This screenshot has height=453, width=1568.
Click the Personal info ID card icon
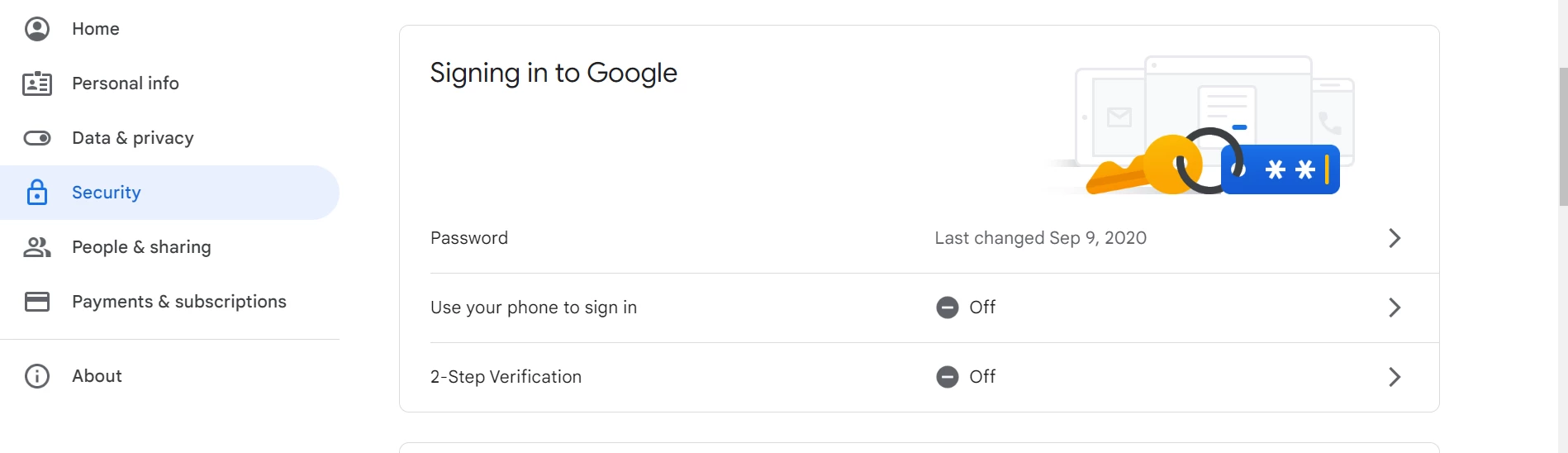tap(37, 83)
